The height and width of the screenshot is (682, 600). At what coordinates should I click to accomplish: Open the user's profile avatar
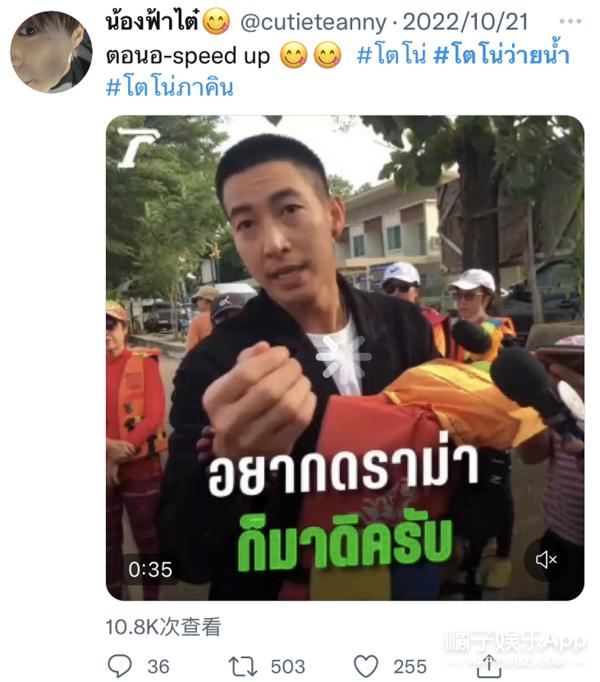[x=51, y=52]
